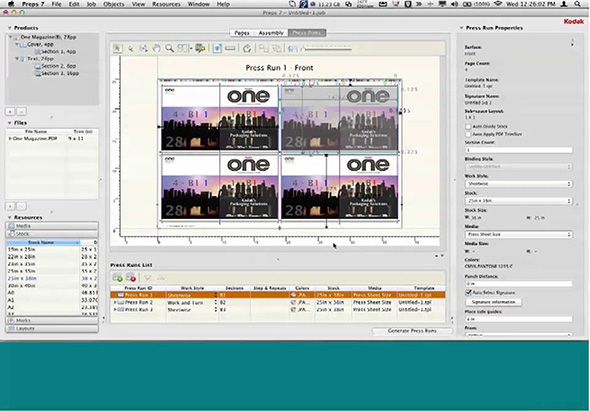Click the Press Run 2 sheet icon
Image resolution: width=590 pixels, height=411 pixels.
click(121, 302)
